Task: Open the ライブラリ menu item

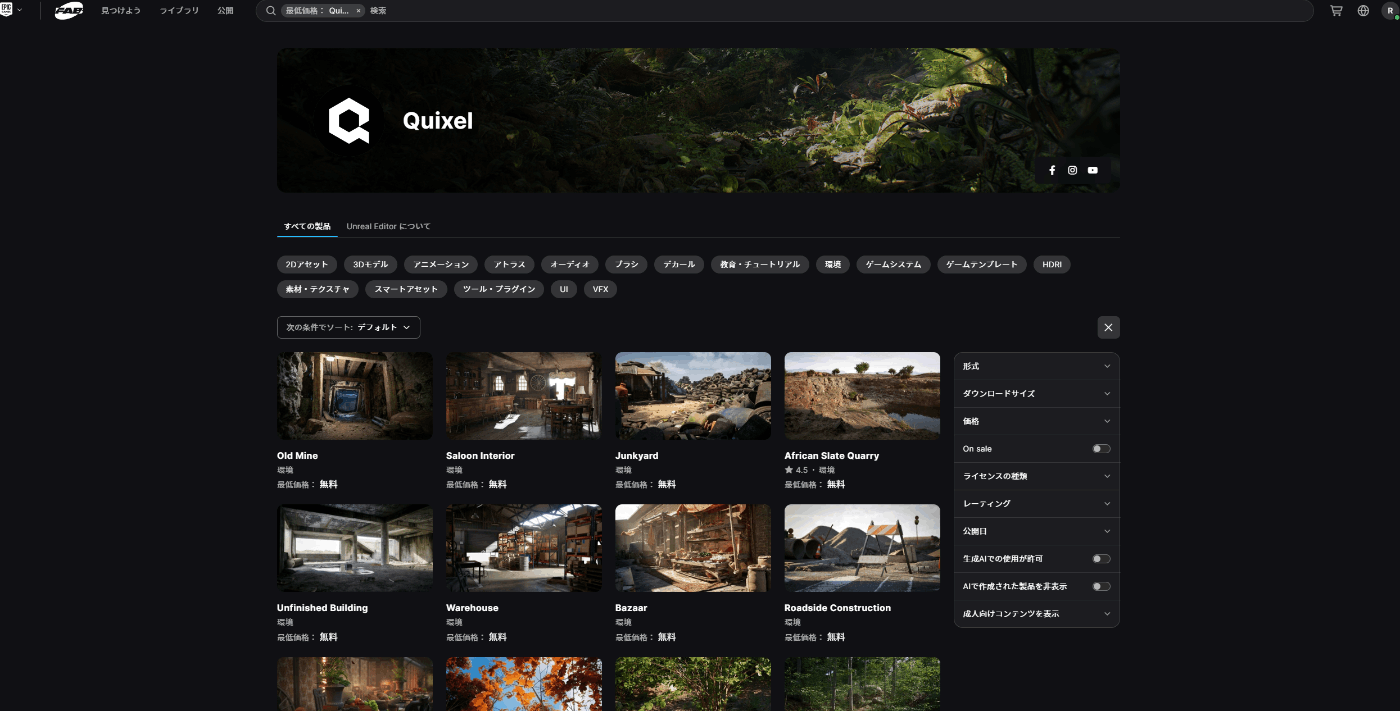Action: [179, 10]
